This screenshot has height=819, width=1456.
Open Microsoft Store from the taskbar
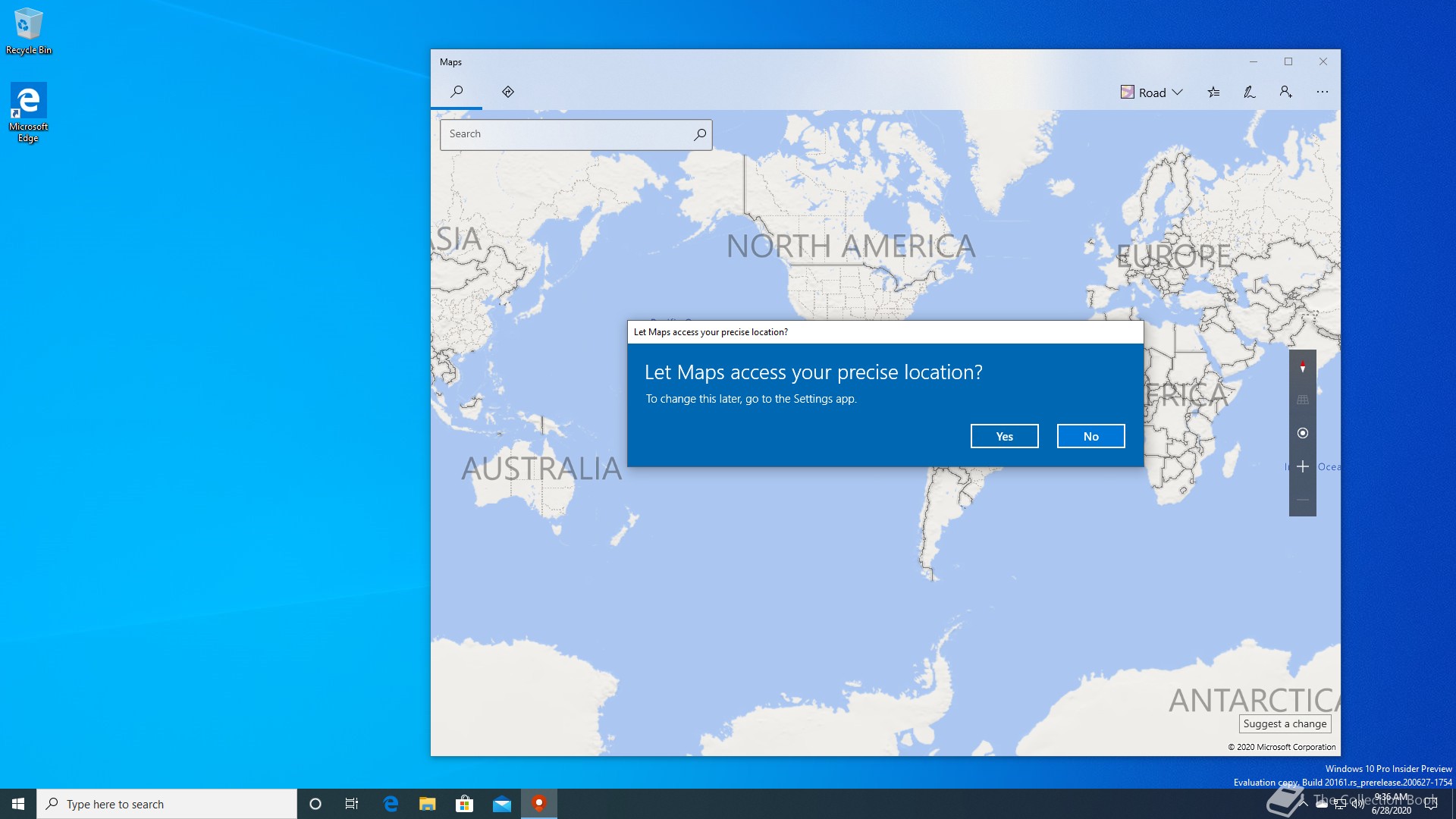point(464,804)
